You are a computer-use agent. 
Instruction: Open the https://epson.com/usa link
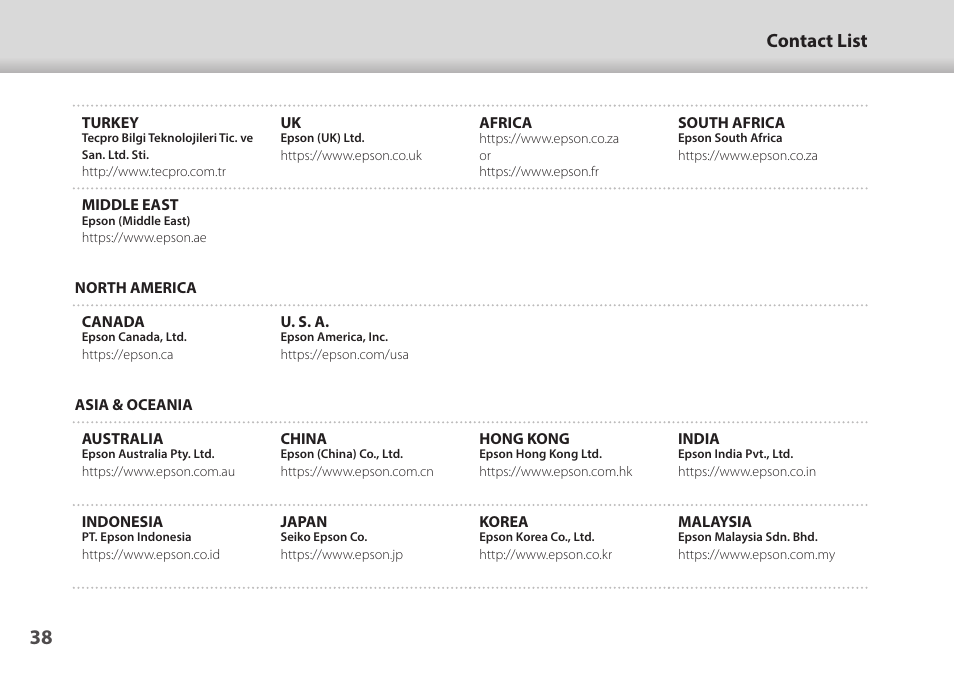[344, 355]
